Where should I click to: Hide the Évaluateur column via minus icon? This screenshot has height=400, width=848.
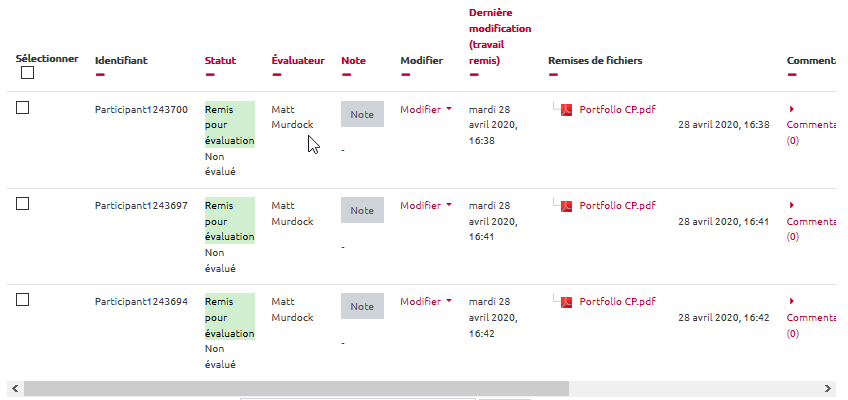click(277, 74)
